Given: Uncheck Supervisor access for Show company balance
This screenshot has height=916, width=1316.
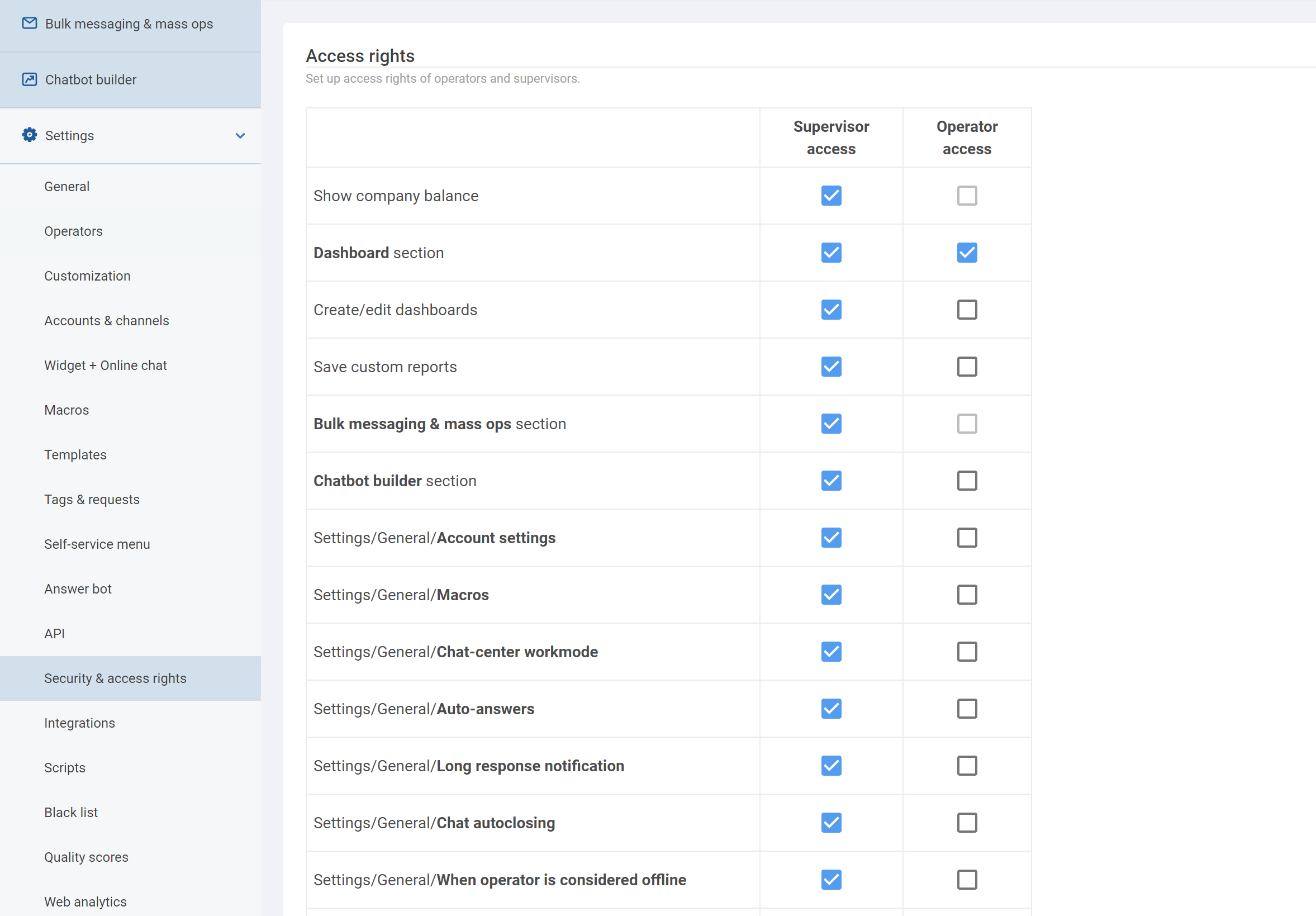Looking at the screenshot, I should [830, 196].
